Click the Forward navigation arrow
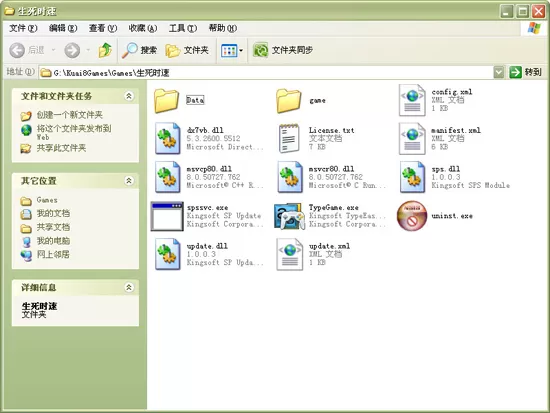 tap(72, 50)
